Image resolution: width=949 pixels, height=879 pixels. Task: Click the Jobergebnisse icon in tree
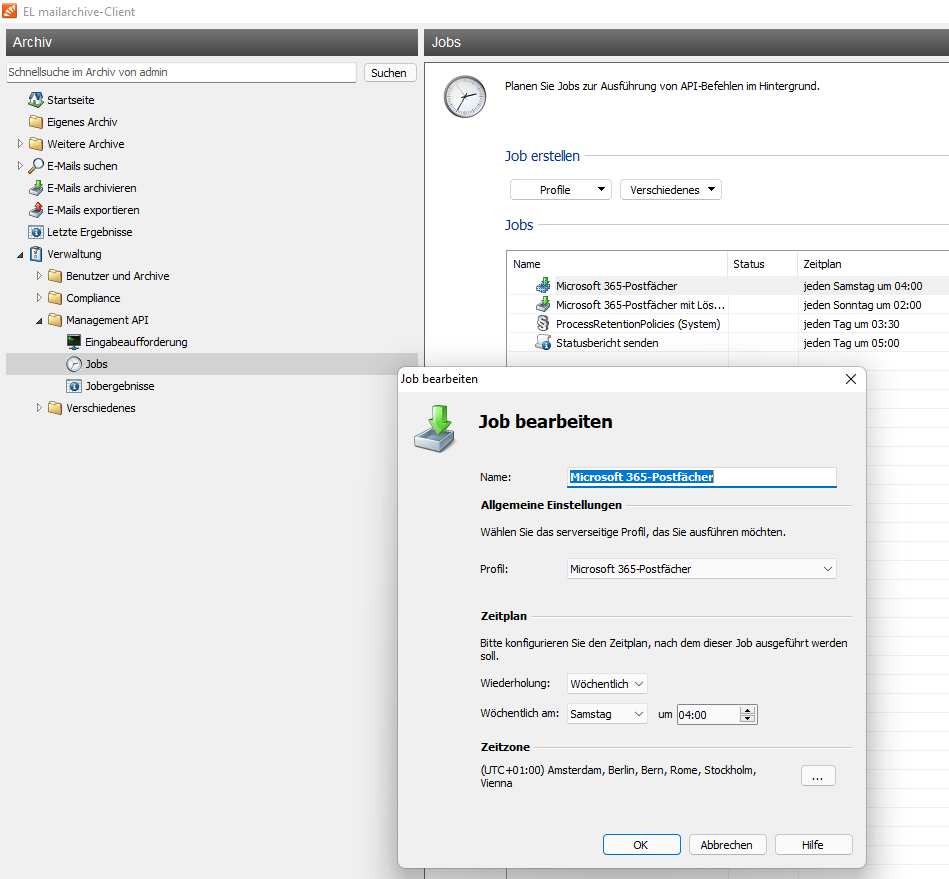(x=74, y=386)
